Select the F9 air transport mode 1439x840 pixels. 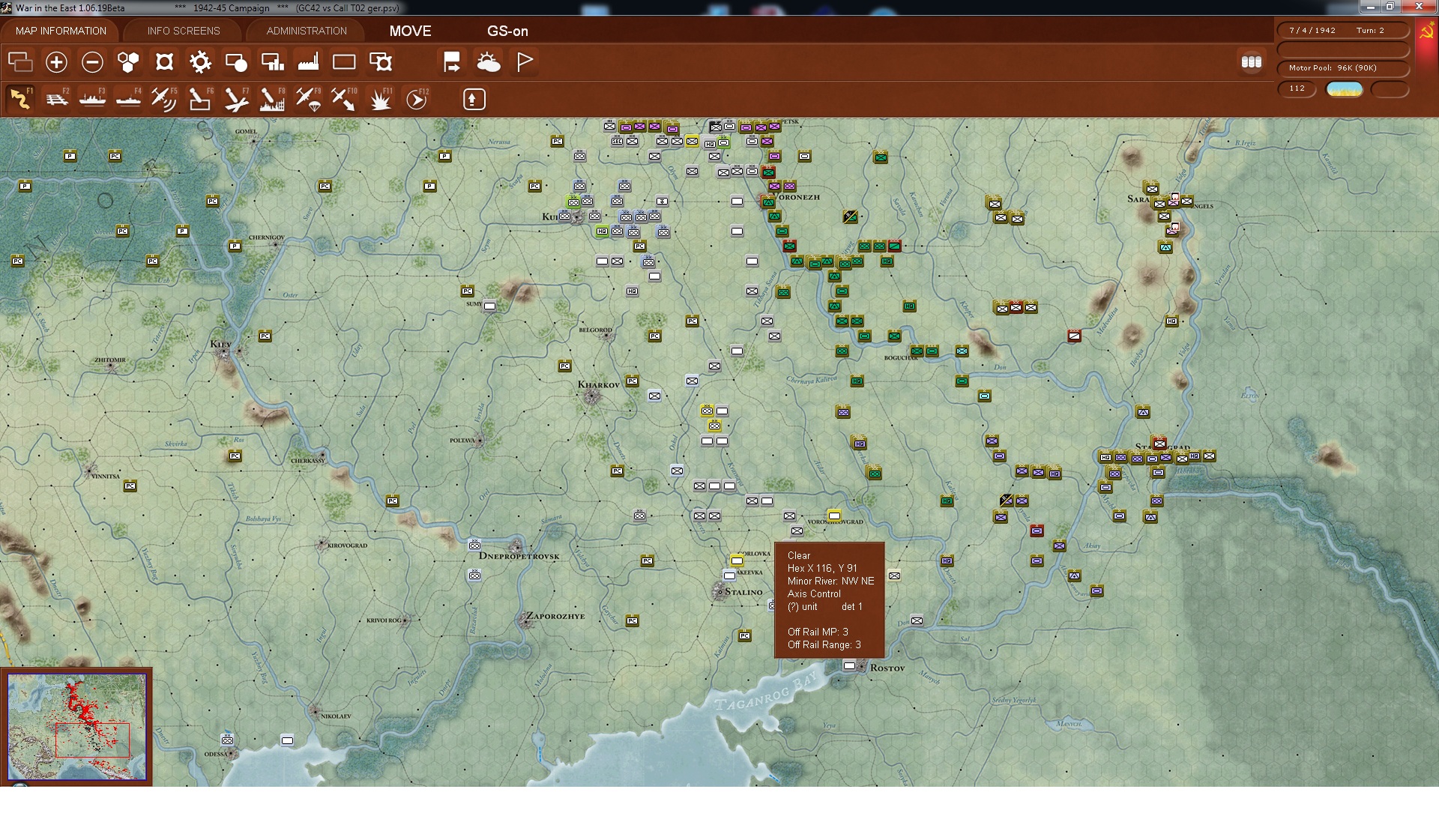click(x=308, y=99)
